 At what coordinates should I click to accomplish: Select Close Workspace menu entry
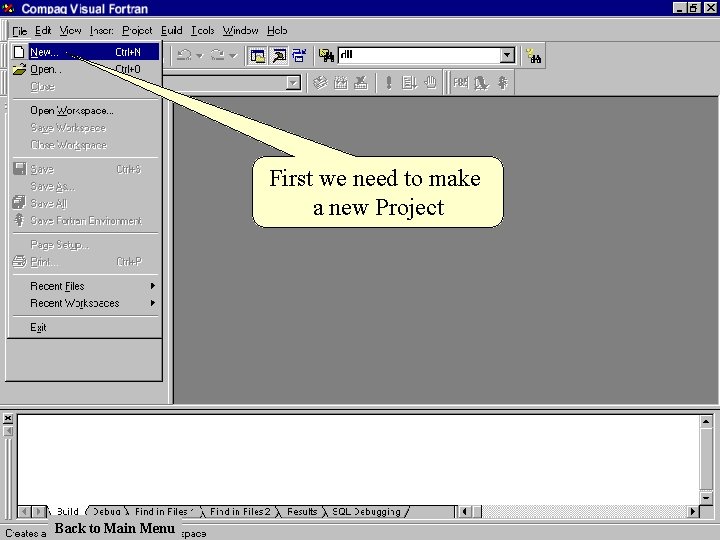pyautogui.click(x=85, y=145)
